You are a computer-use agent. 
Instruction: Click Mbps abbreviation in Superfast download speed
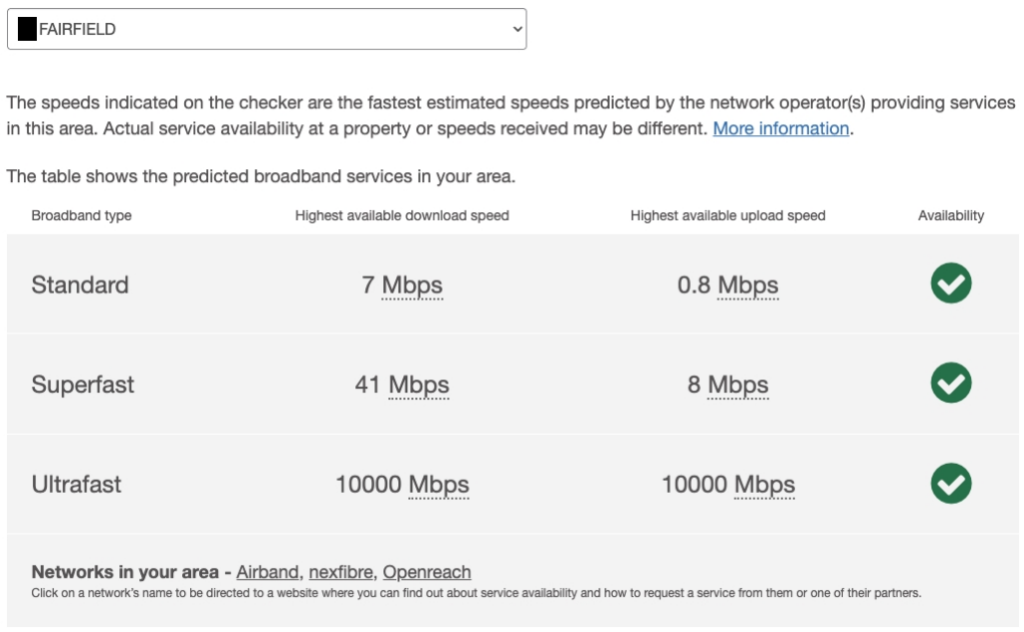pyautogui.click(x=419, y=385)
